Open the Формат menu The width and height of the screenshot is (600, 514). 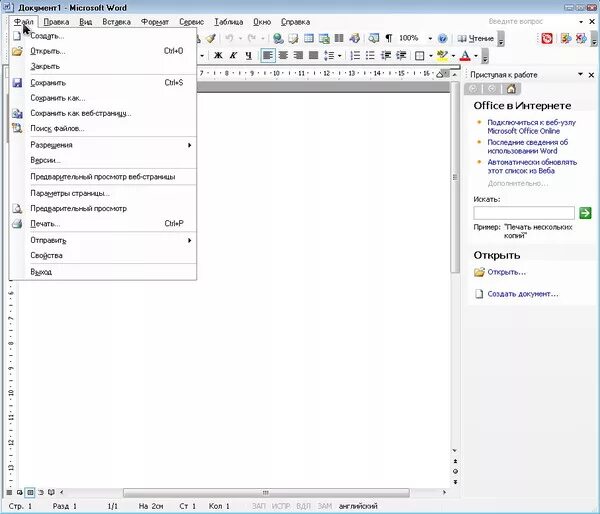pos(155,22)
